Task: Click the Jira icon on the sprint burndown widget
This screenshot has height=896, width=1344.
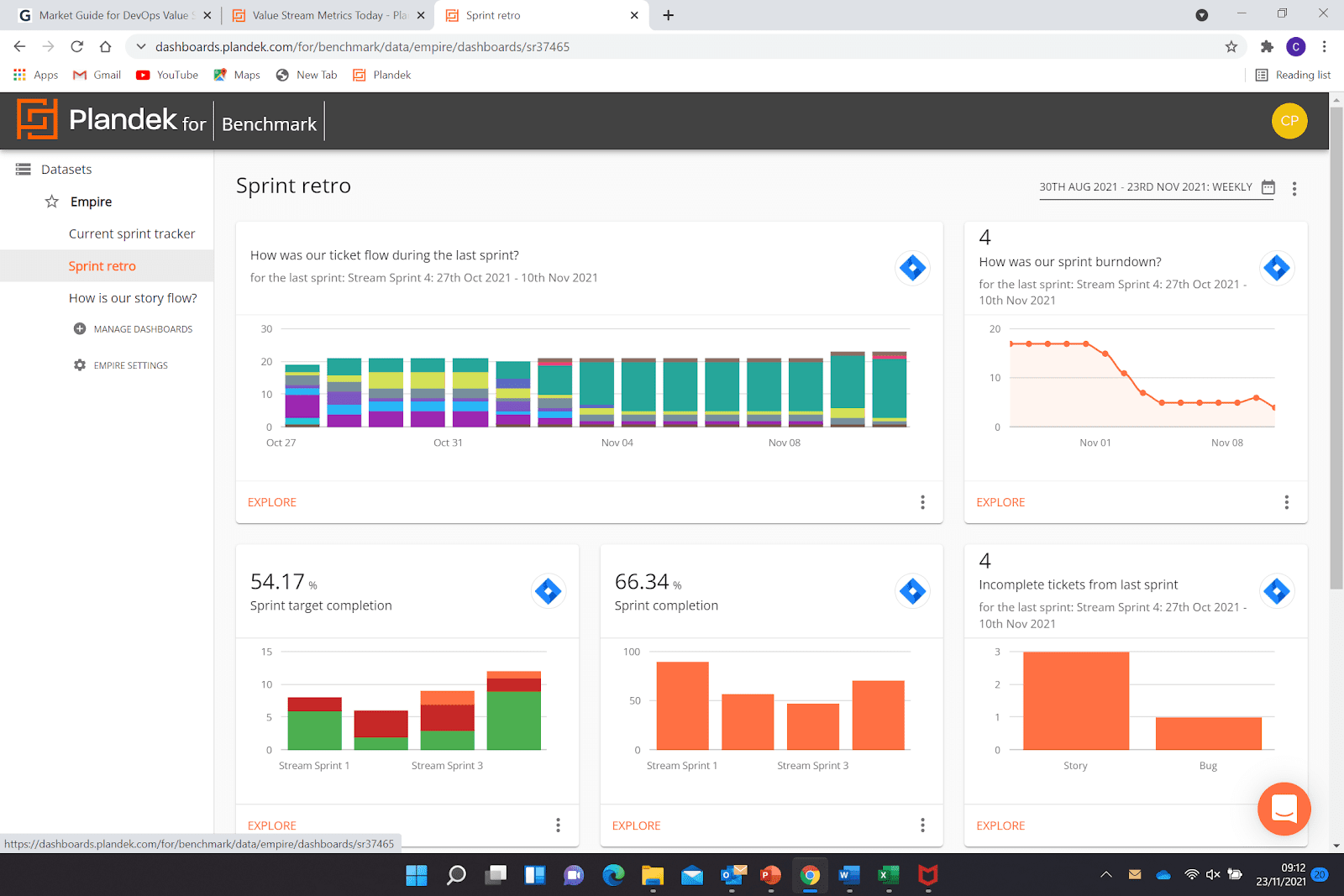Action: click(1277, 268)
